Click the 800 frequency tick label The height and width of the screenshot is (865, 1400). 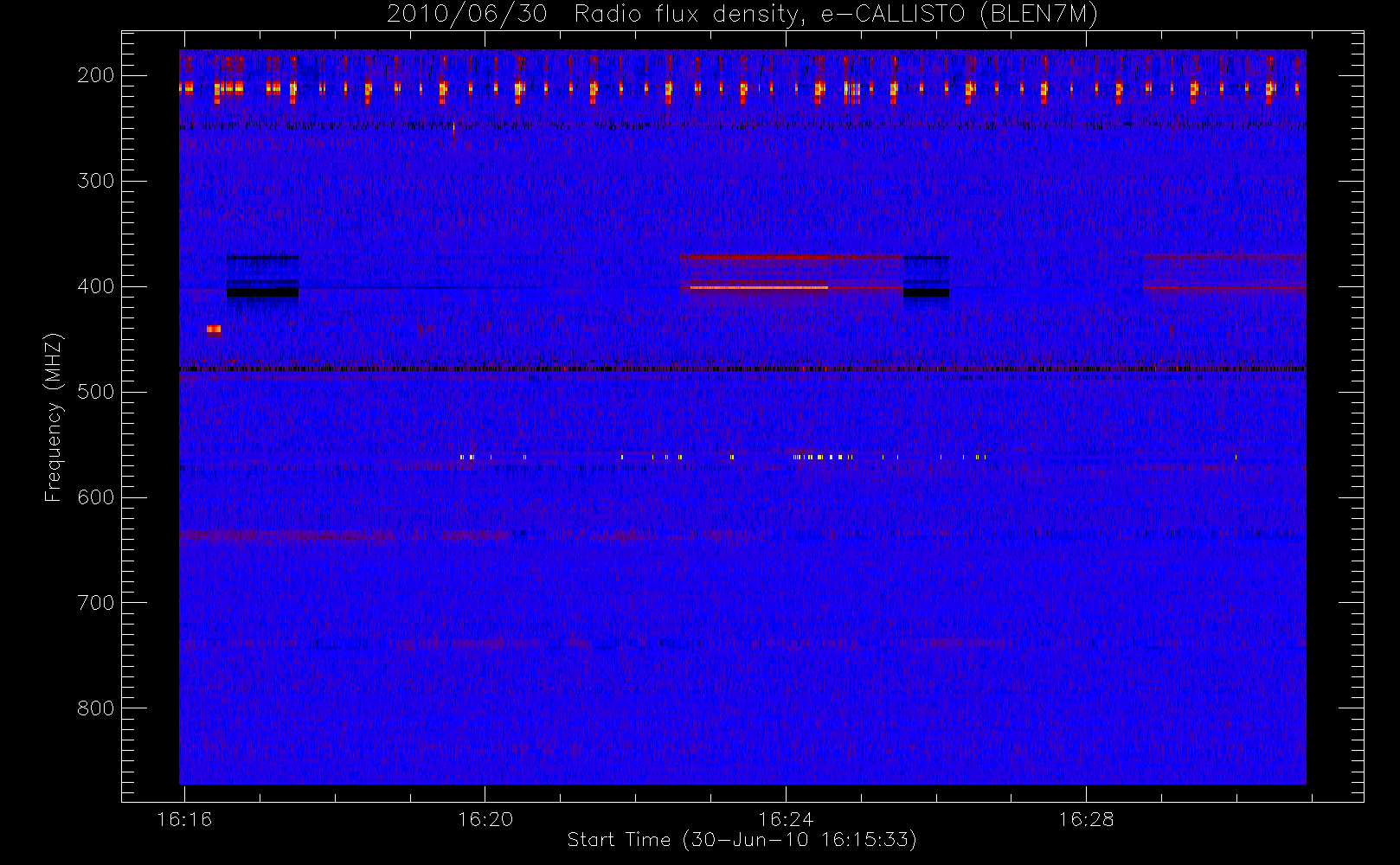coord(96,708)
